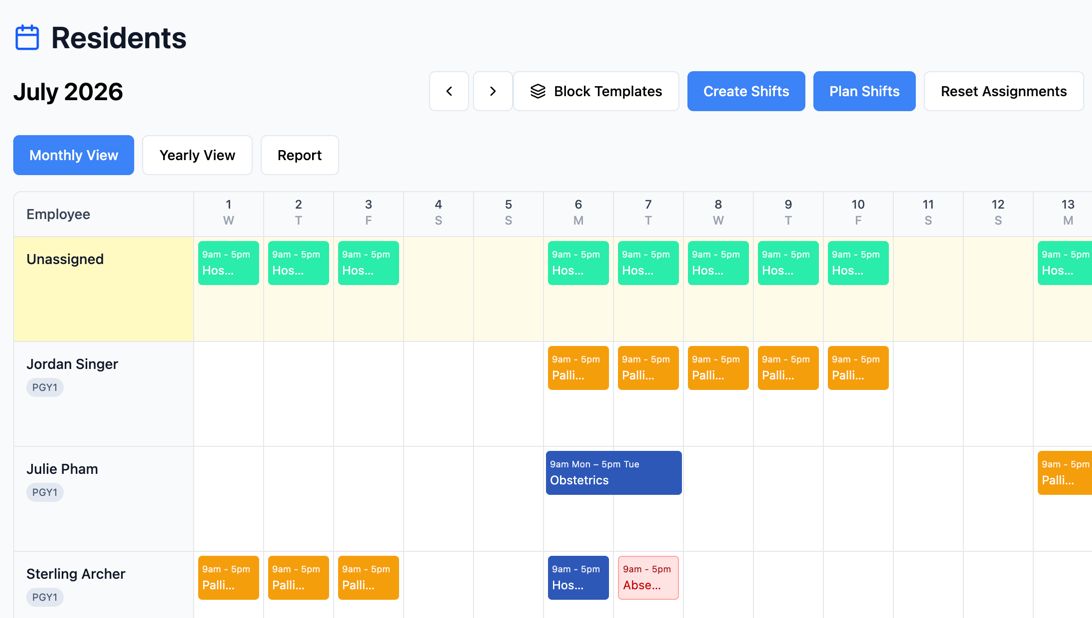The height and width of the screenshot is (618, 1092).
Task: Open Jordan Singer's Palli... shift on July 8
Action: pyautogui.click(x=719, y=368)
